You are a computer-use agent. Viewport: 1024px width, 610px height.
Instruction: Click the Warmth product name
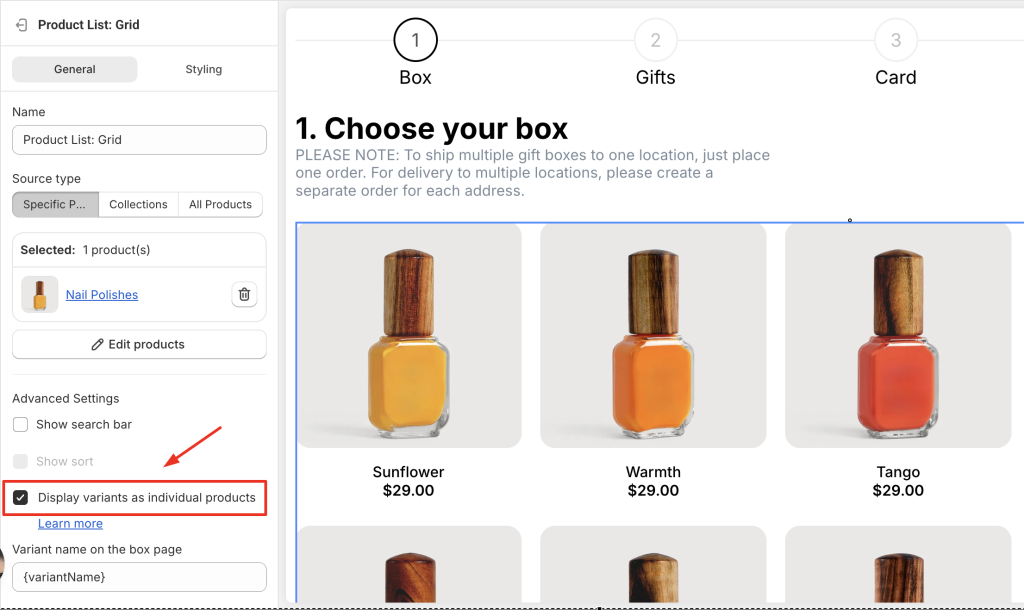pyautogui.click(x=653, y=472)
